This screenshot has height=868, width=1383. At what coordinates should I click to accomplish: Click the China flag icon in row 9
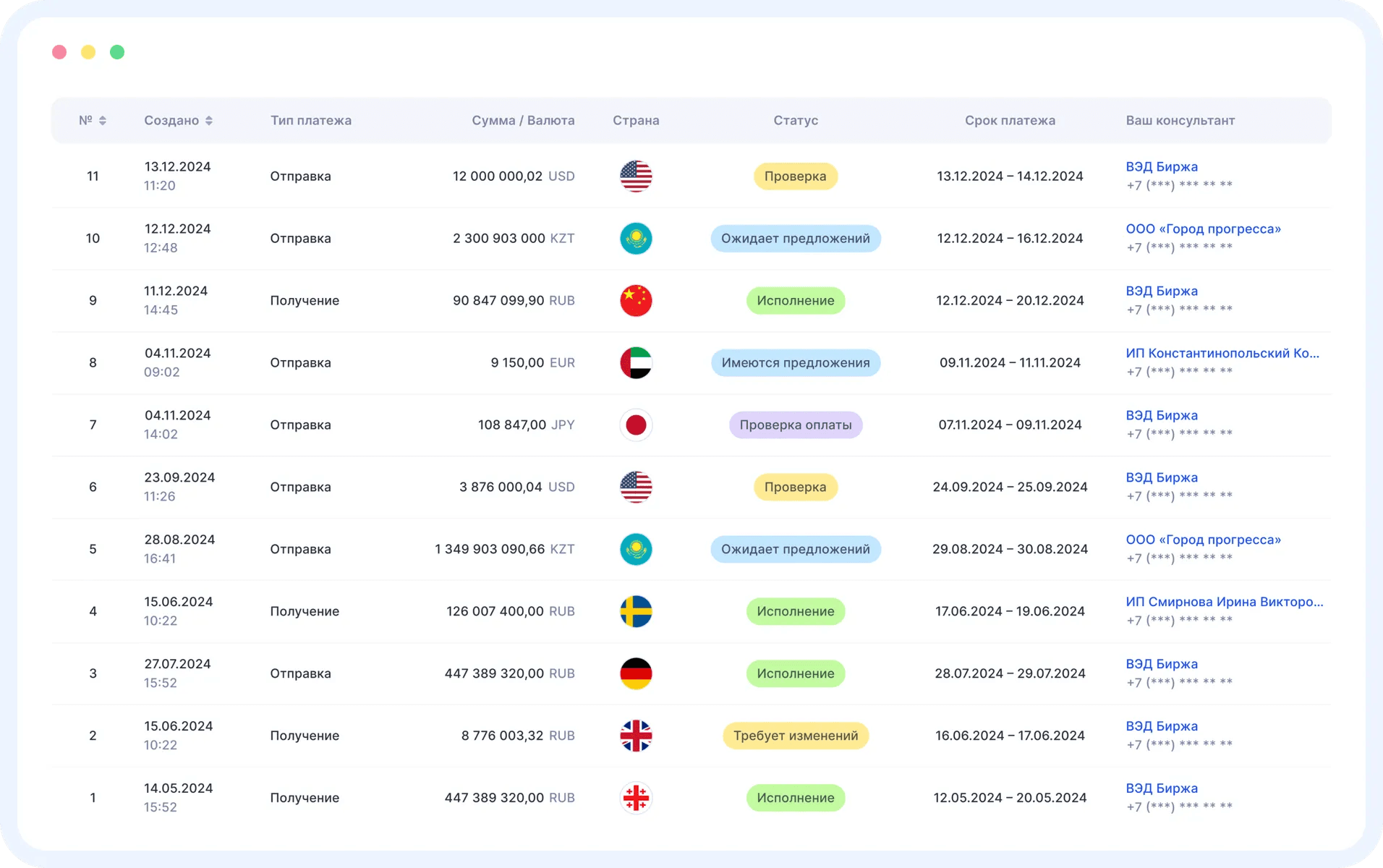click(636, 301)
